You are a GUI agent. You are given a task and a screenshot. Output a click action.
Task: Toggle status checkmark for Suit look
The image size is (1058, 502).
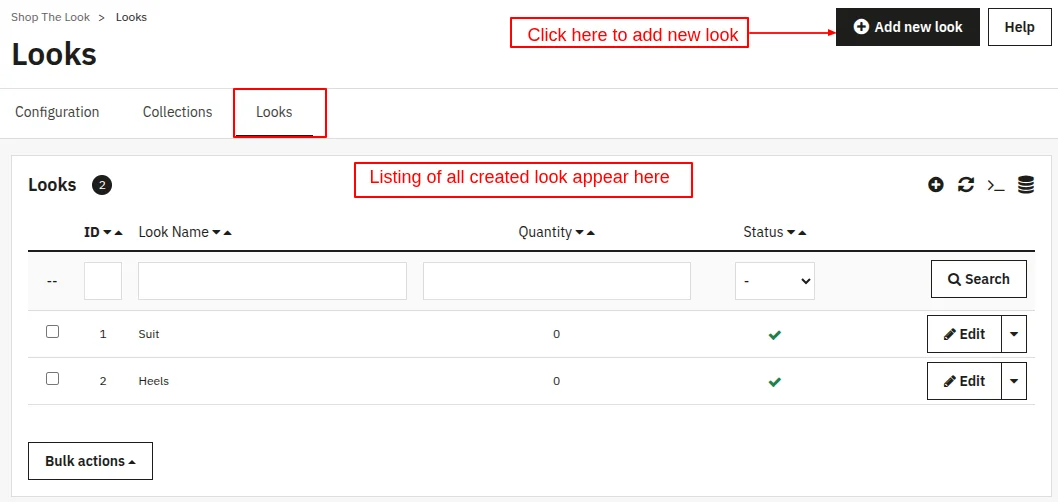click(775, 335)
